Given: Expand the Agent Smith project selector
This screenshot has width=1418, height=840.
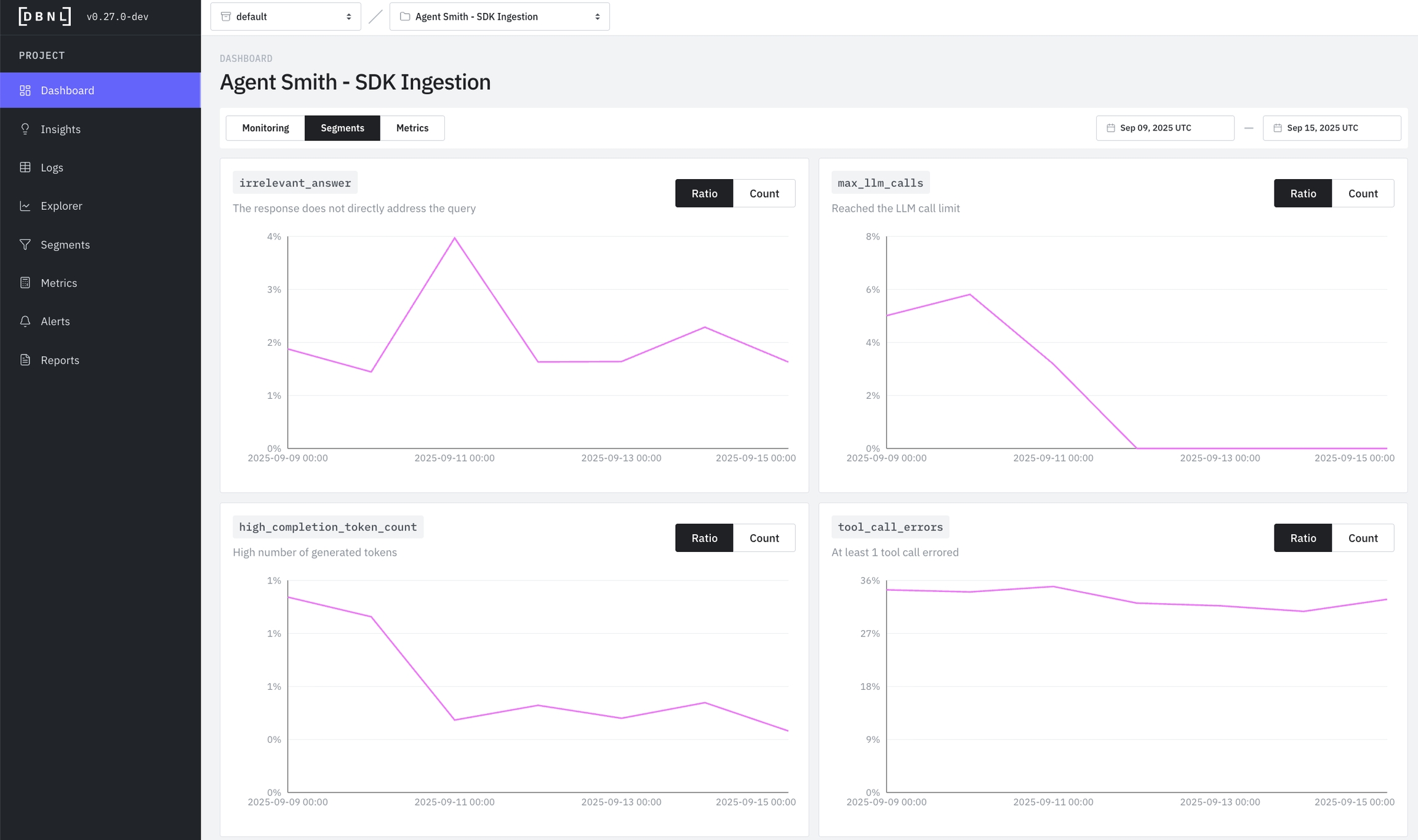Looking at the screenshot, I should pyautogui.click(x=499, y=17).
